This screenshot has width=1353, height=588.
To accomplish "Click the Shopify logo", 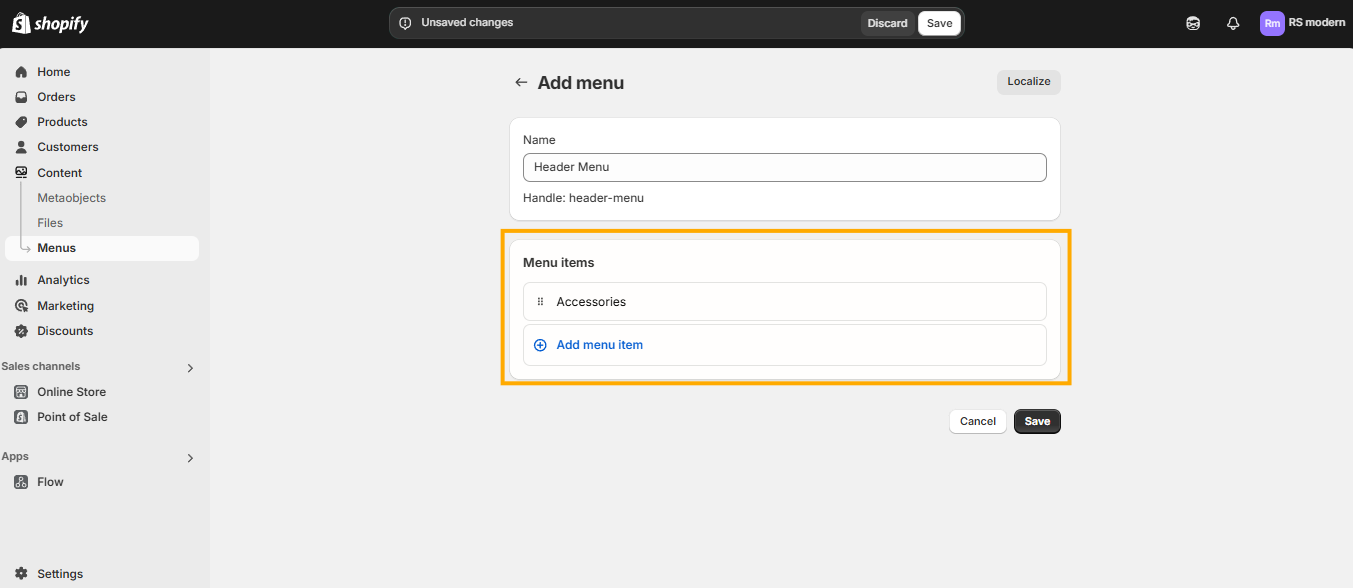I will pos(50,23).
